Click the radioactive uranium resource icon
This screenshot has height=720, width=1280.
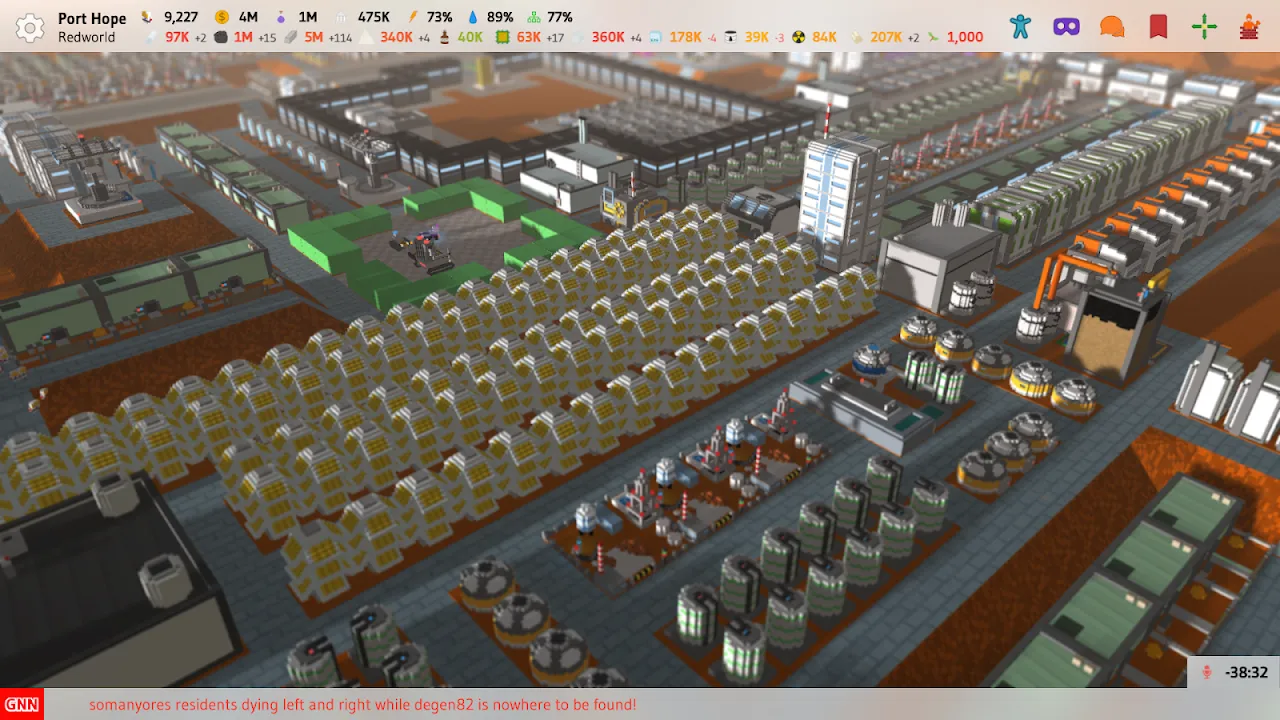tap(798, 37)
